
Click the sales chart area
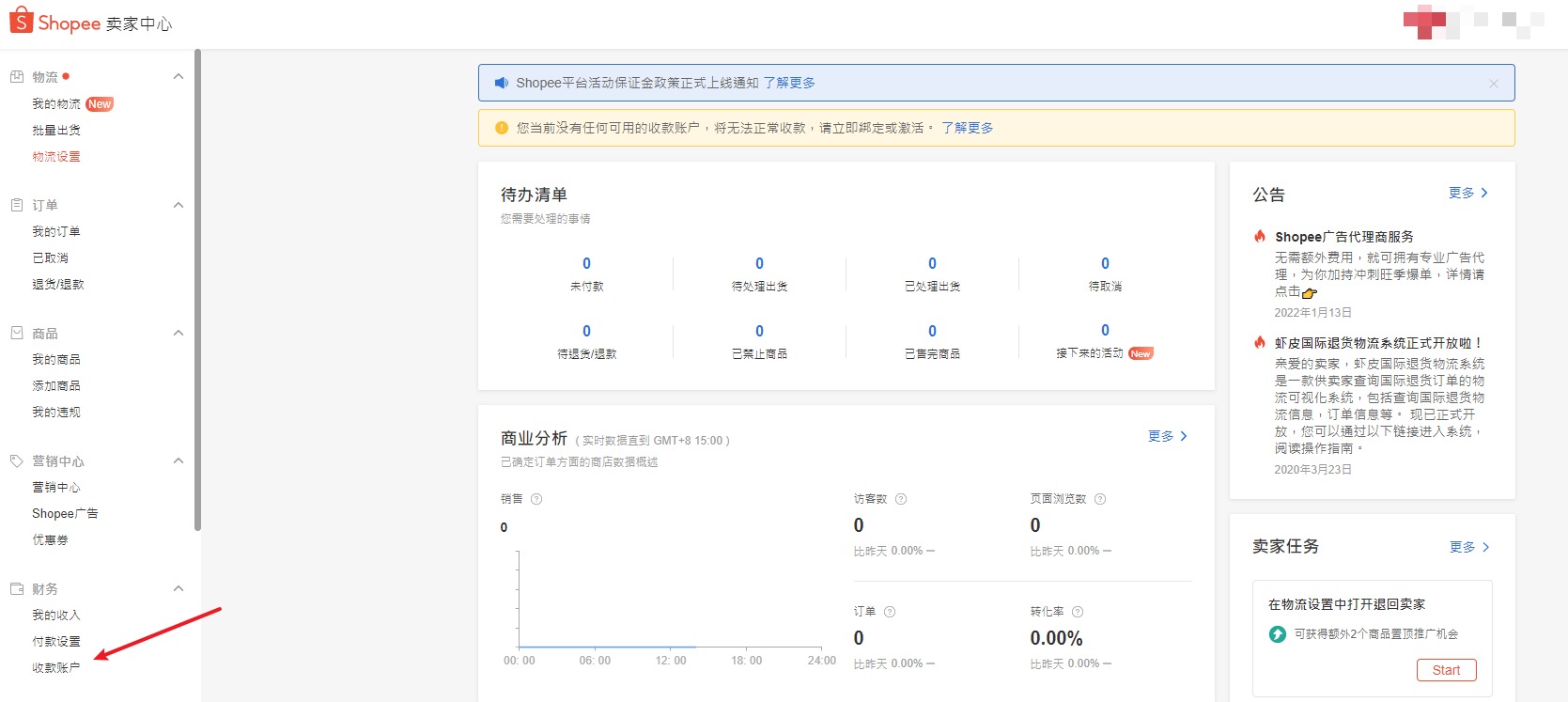669,600
